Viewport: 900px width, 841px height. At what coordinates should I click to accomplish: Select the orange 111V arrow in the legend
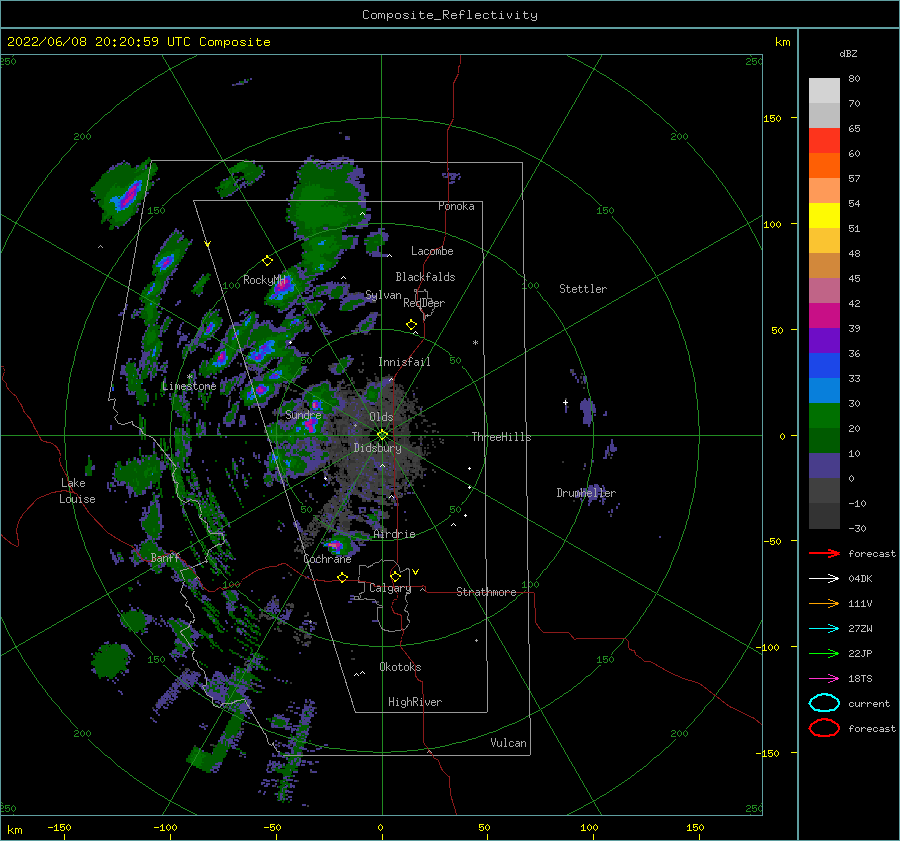click(x=824, y=603)
